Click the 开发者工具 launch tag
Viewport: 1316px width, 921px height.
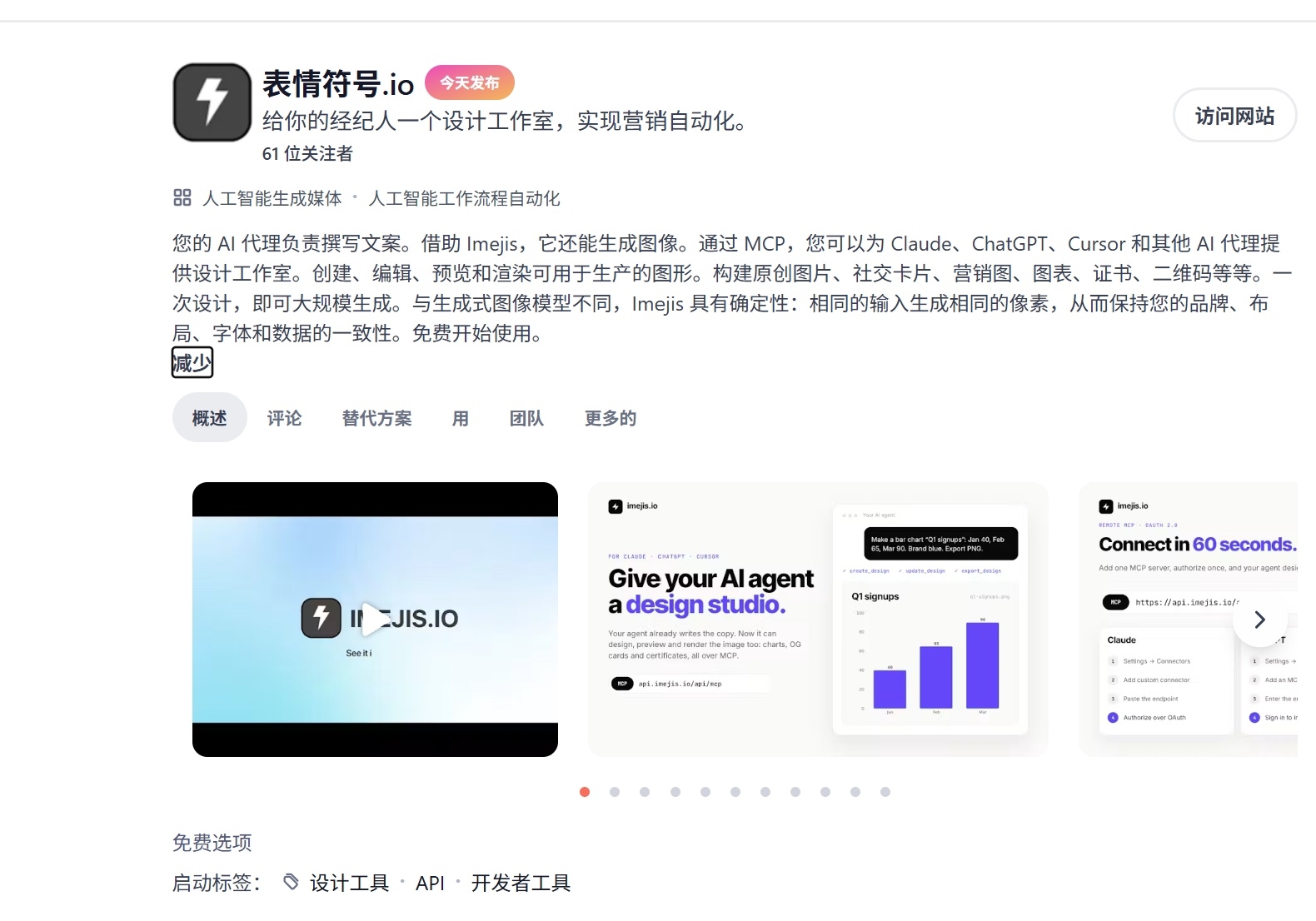[521, 883]
